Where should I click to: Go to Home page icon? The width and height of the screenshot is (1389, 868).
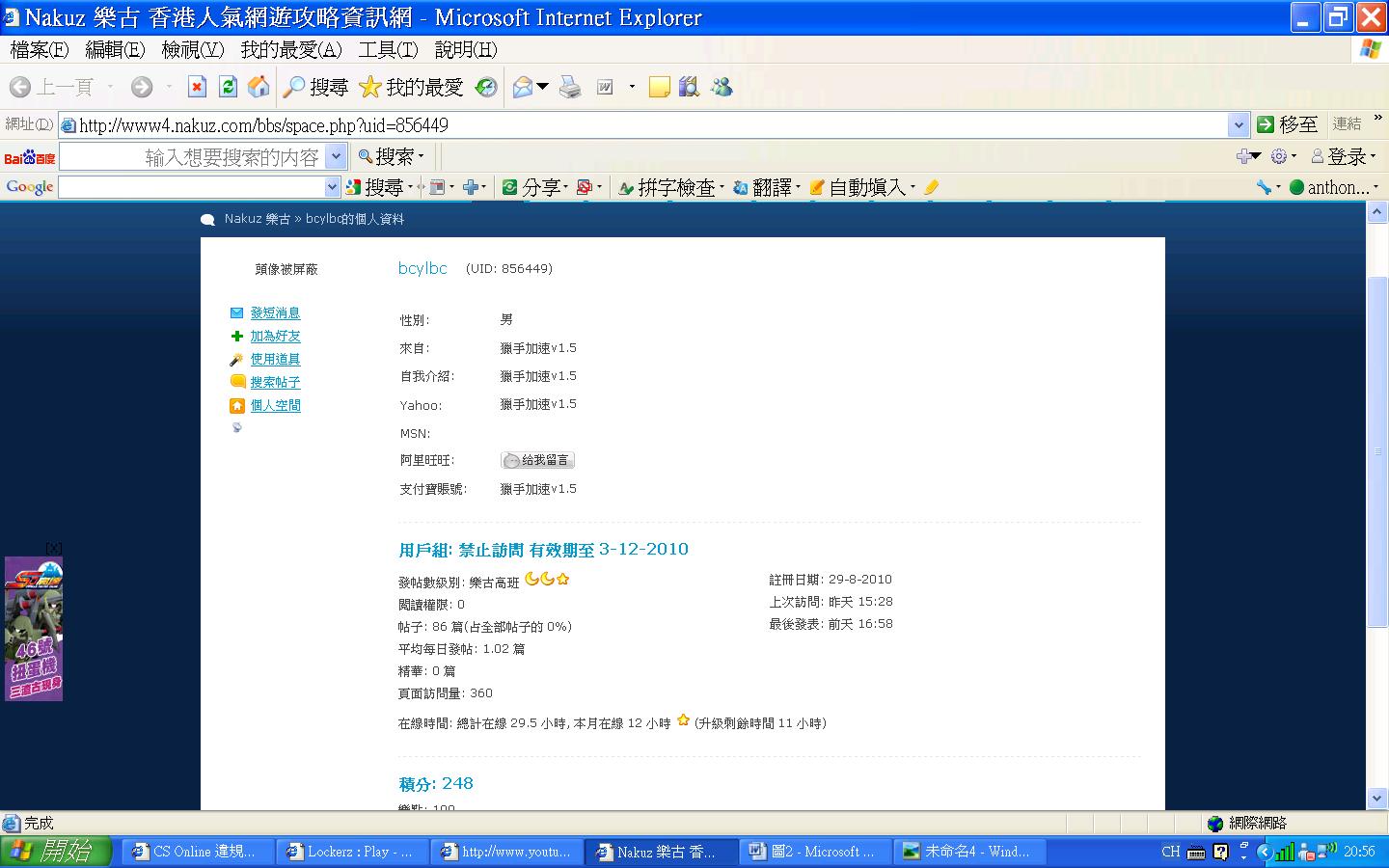pyautogui.click(x=259, y=88)
